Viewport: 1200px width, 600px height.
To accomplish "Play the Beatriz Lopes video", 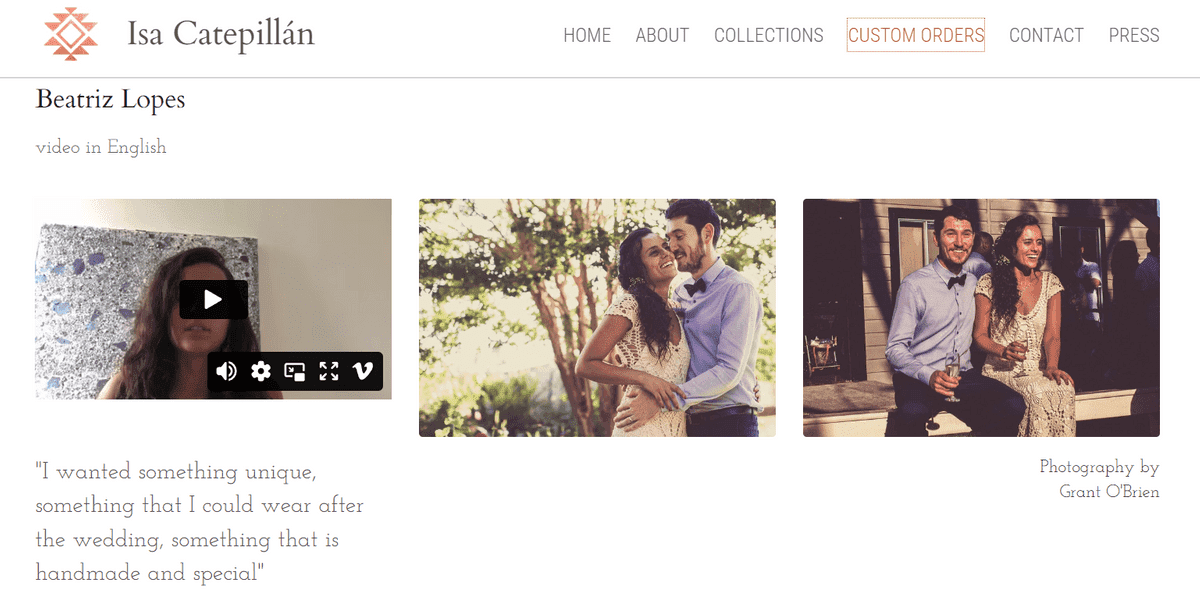I will click(x=213, y=299).
